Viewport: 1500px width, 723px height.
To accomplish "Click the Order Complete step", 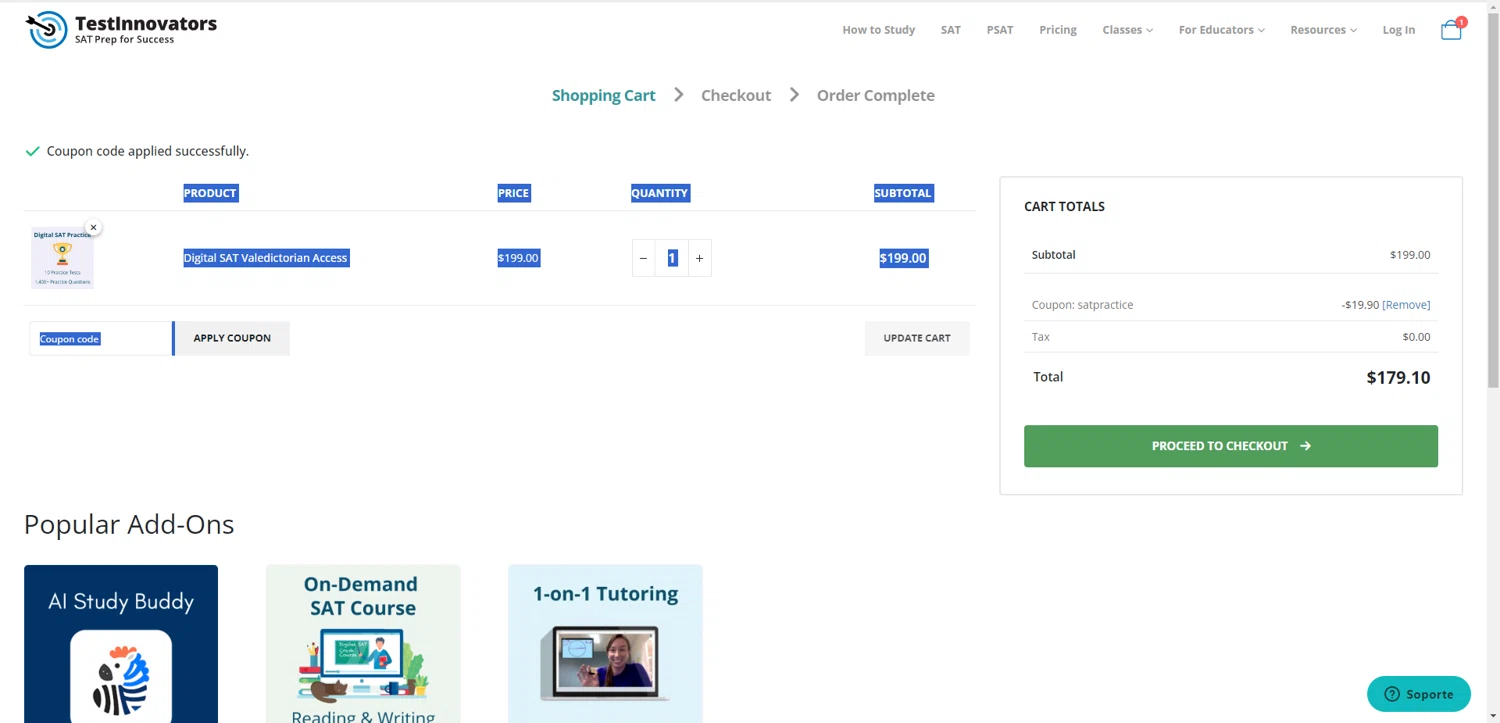I will coord(875,95).
